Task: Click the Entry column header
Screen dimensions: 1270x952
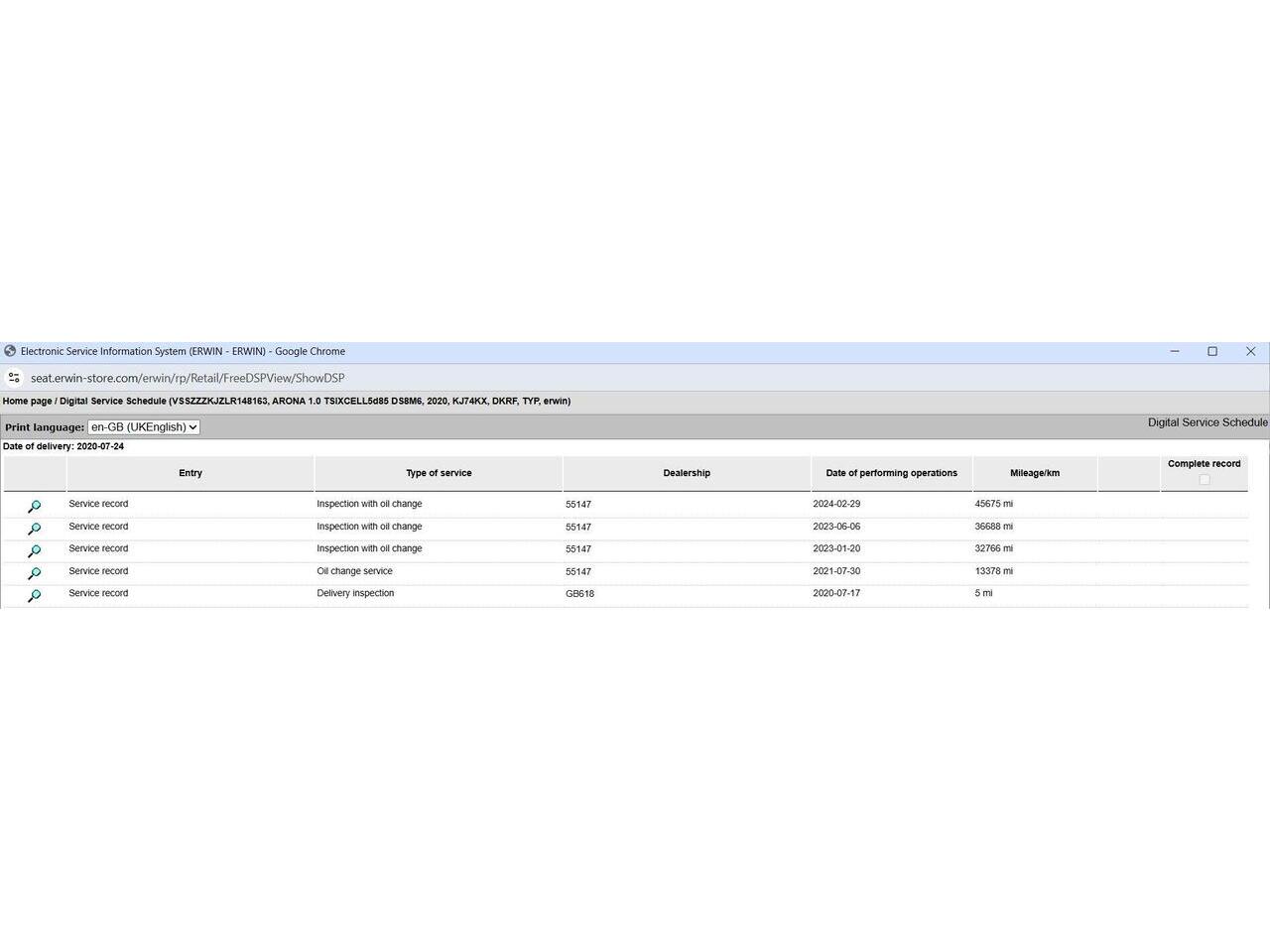Action: point(190,473)
